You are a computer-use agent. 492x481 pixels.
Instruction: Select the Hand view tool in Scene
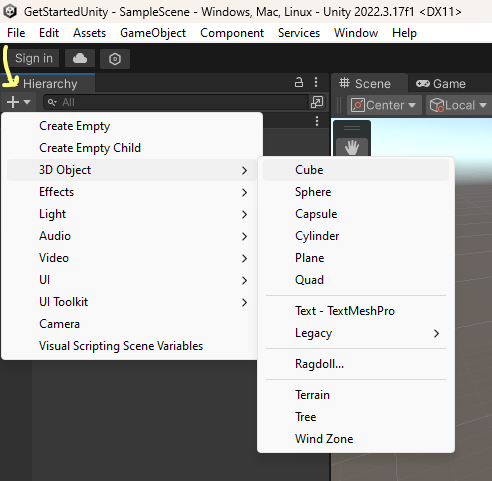(352, 147)
